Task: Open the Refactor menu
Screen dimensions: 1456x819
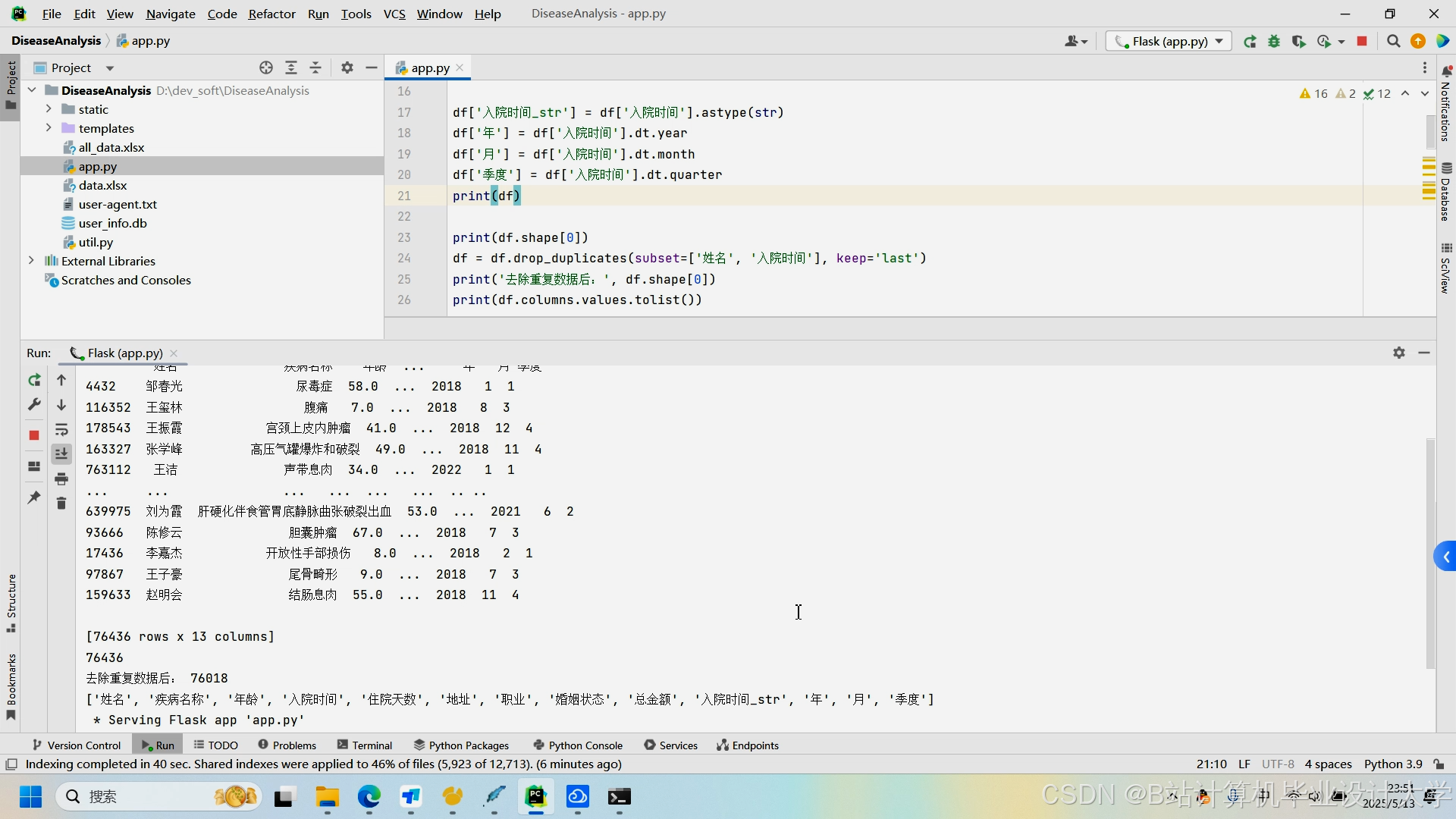Action: point(271,14)
